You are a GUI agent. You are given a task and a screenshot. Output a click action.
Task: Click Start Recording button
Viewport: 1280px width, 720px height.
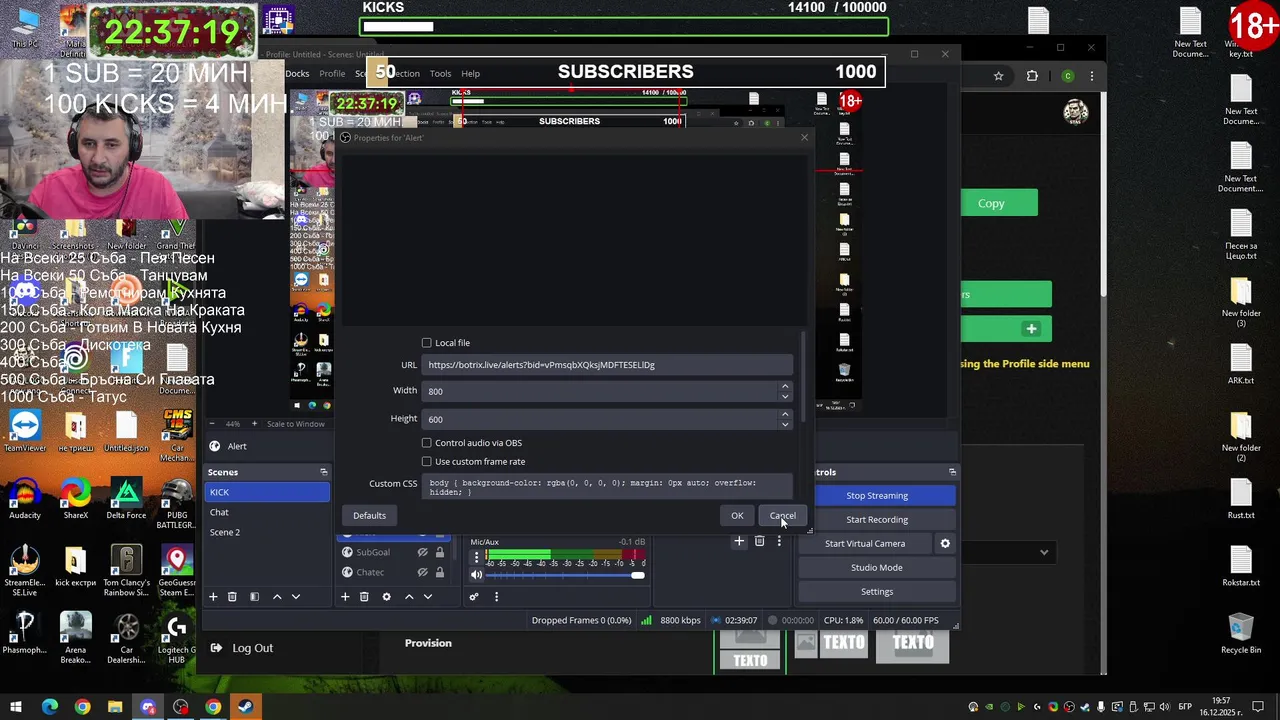tap(877, 520)
